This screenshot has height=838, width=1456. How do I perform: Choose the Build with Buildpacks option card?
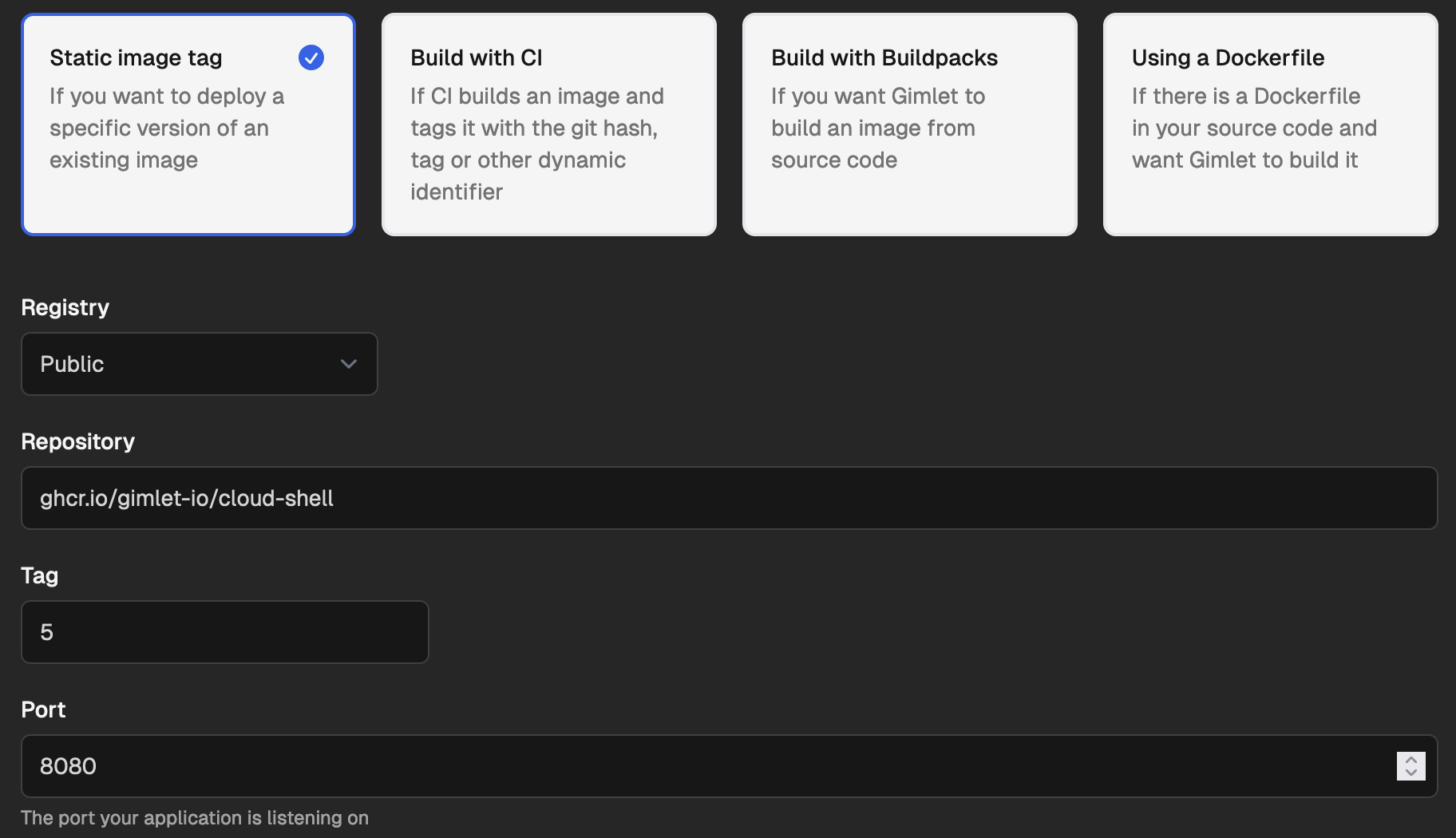910,125
